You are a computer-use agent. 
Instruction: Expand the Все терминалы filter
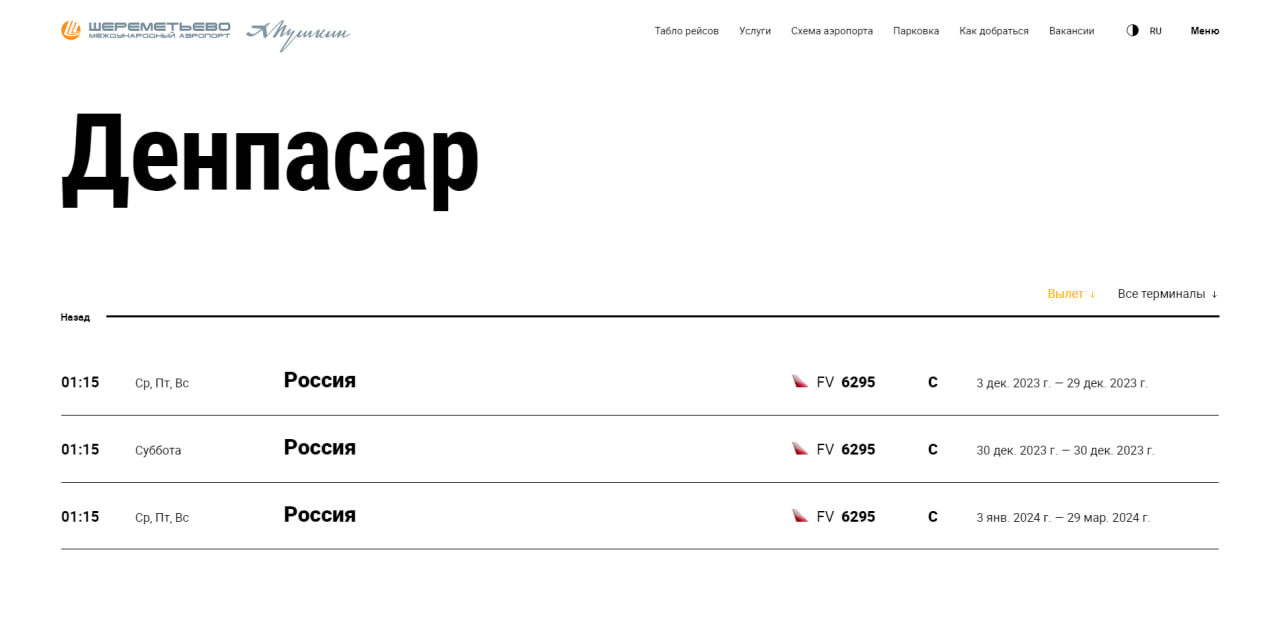[x=1167, y=294]
